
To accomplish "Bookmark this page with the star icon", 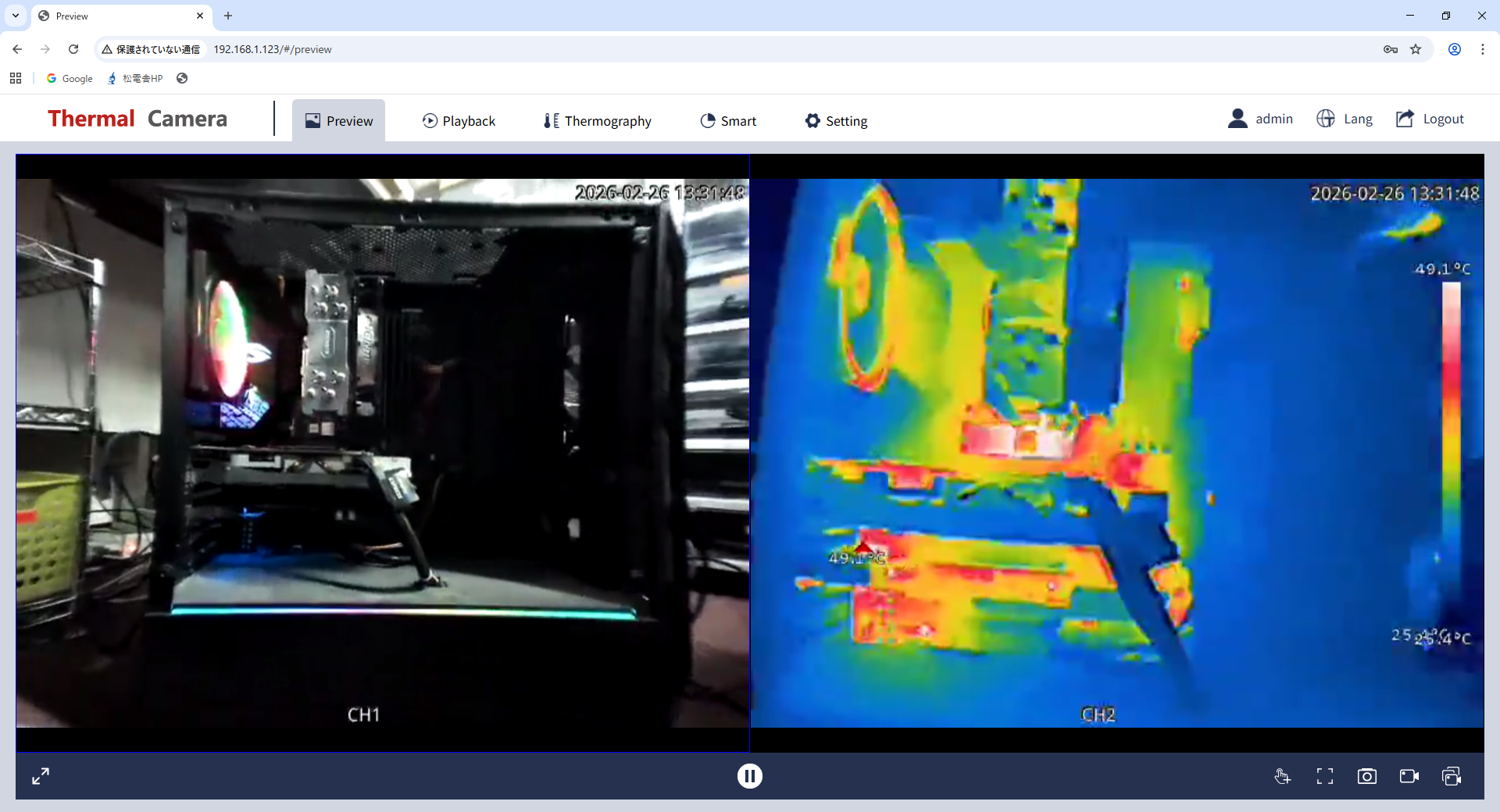I will 1416,49.
